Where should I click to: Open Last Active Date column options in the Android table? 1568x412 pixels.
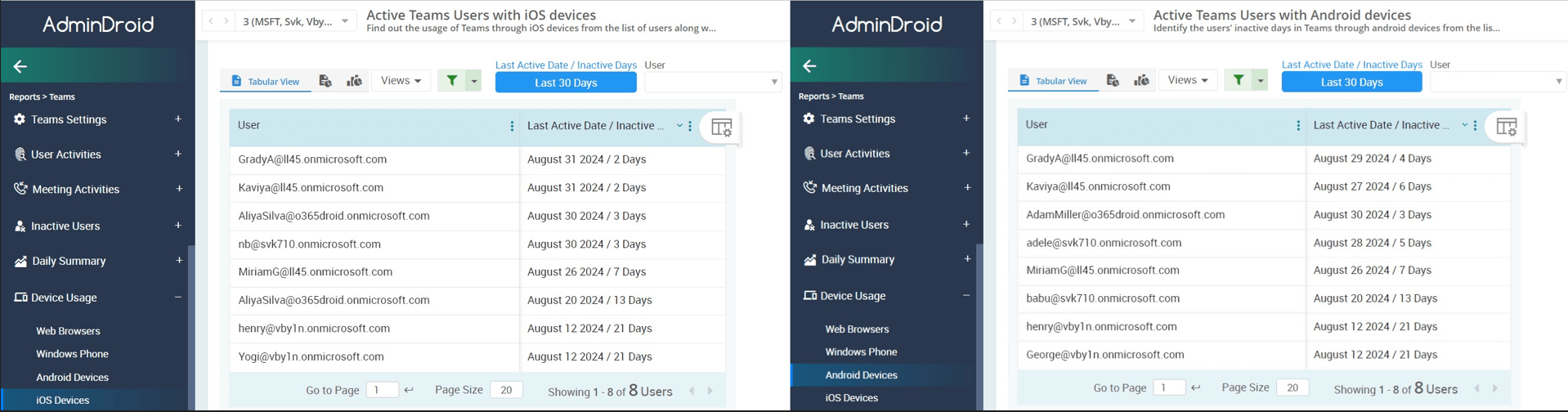(1475, 125)
